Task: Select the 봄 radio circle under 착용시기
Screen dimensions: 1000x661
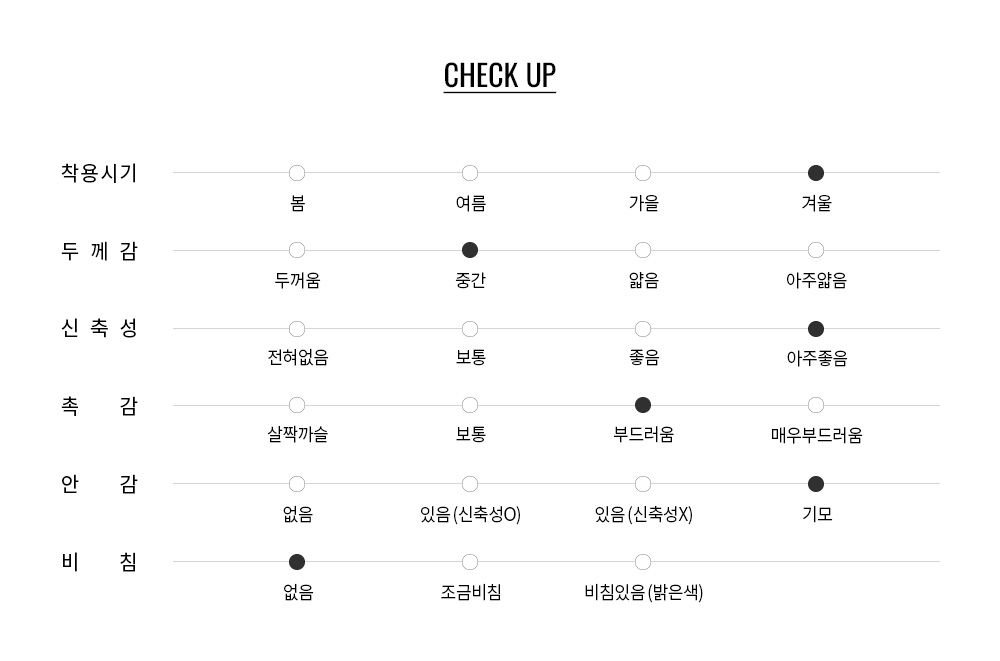Action: point(297,173)
